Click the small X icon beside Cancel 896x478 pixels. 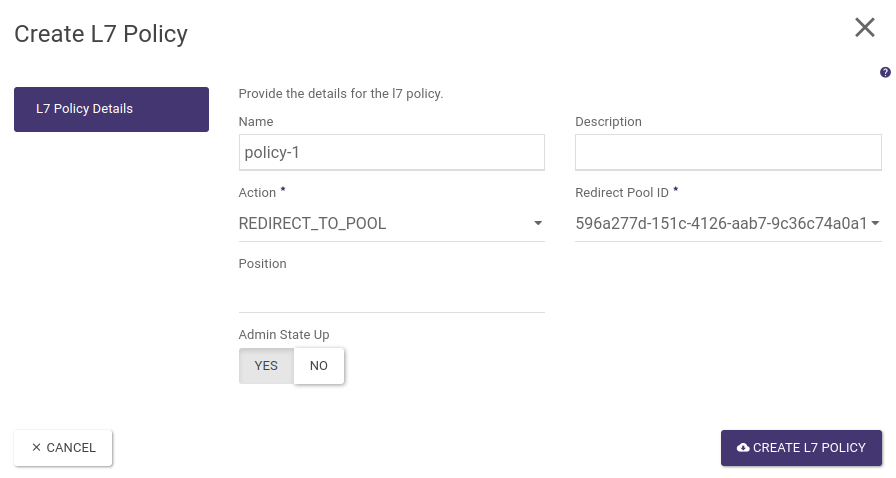click(x=37, y=448)
